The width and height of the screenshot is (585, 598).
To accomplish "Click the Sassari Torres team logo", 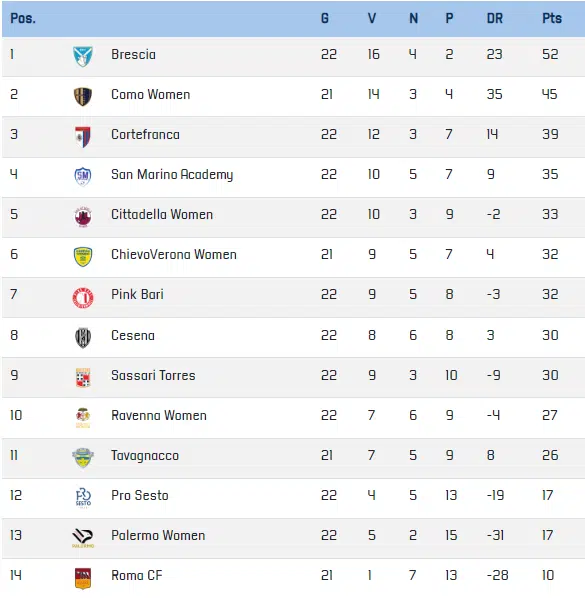I will point(83,378).
